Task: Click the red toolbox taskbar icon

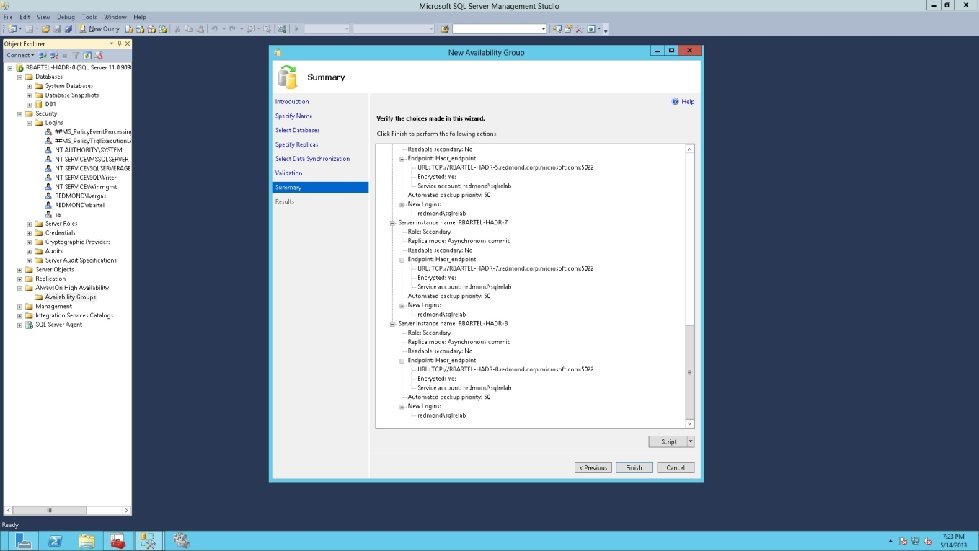Action: [x=117, y=540]
